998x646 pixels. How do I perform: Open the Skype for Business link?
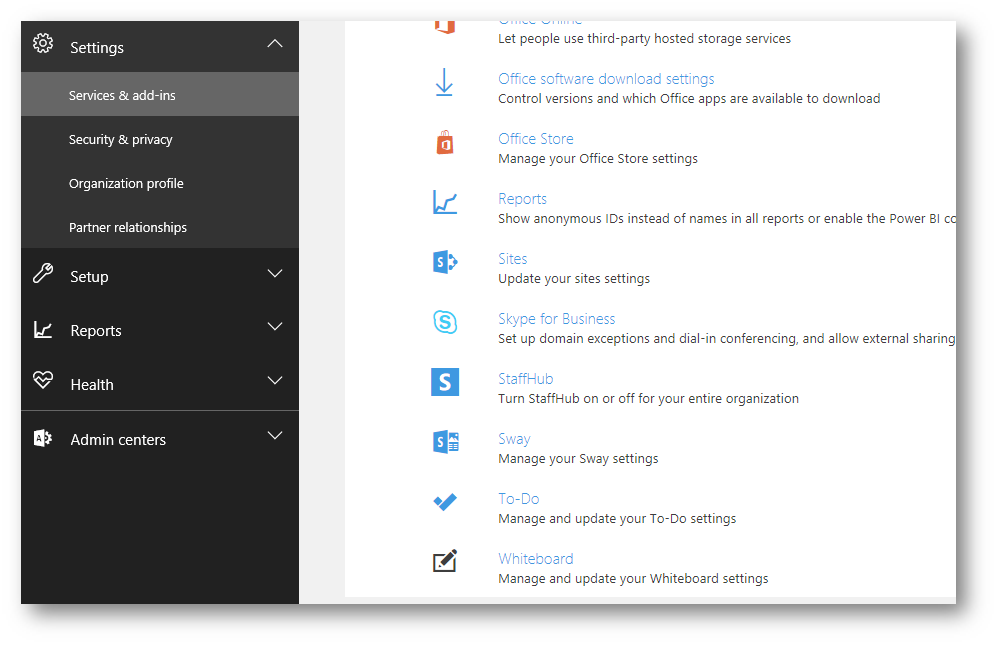click(557, 319)
